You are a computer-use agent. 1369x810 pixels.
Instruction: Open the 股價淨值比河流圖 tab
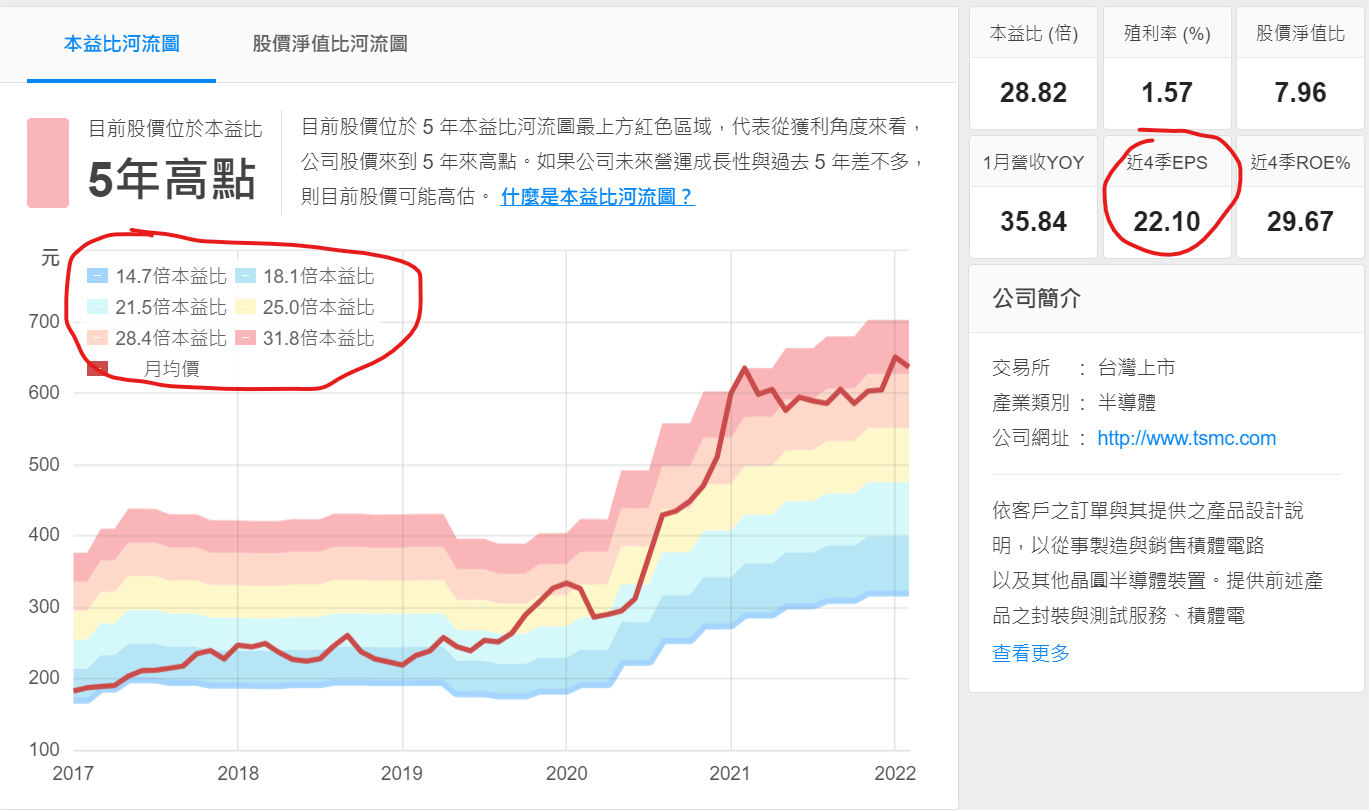pos(330,44)
